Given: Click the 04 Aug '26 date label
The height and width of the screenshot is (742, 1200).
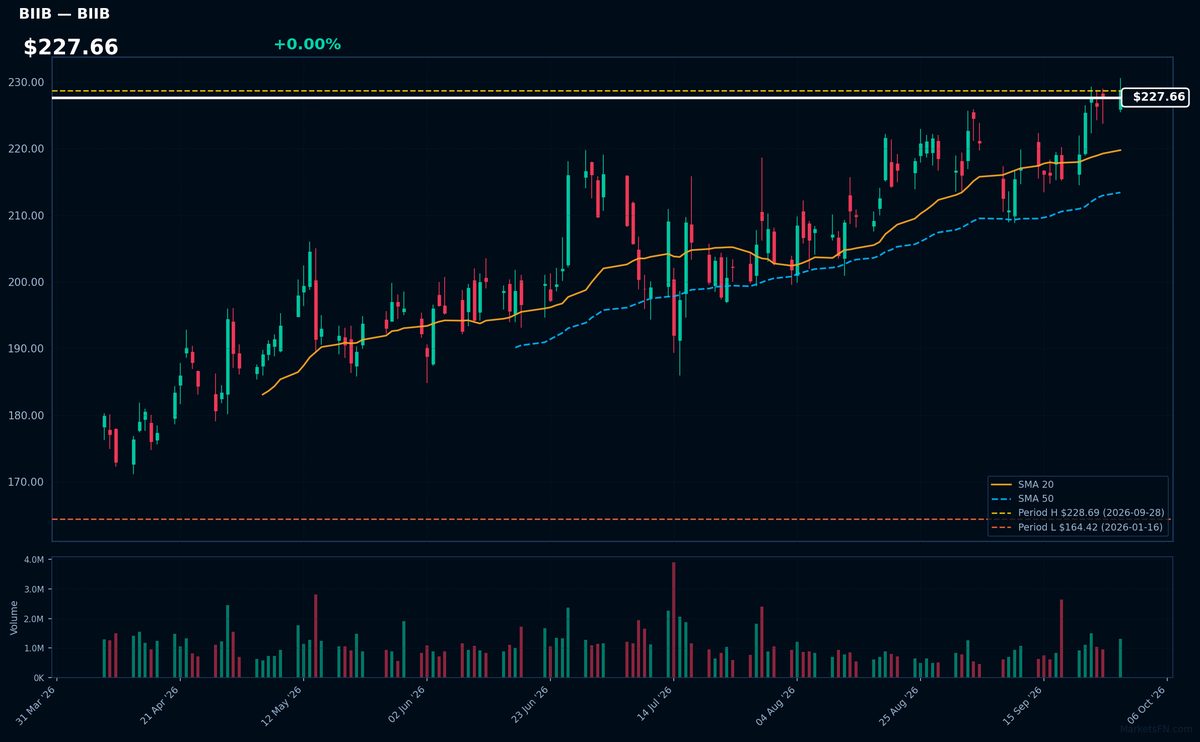Looking at the screenshot, I should pos(776,706).
